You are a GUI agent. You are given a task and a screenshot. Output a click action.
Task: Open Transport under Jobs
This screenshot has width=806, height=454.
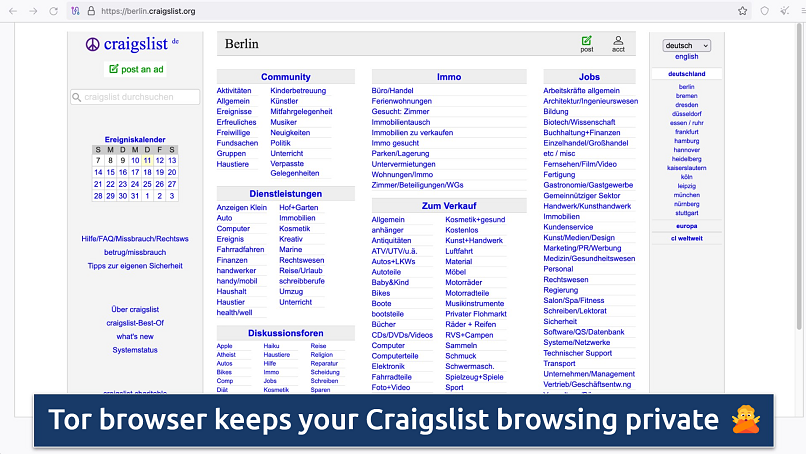coord(559,364)
